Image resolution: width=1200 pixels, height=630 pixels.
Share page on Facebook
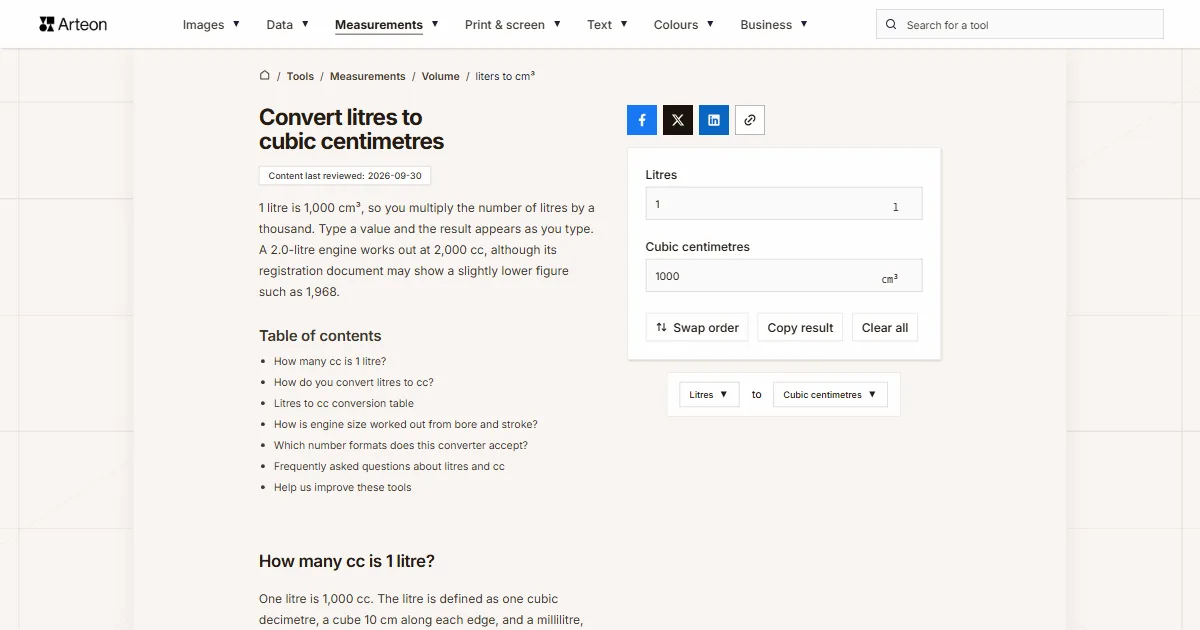pos(642,120)
